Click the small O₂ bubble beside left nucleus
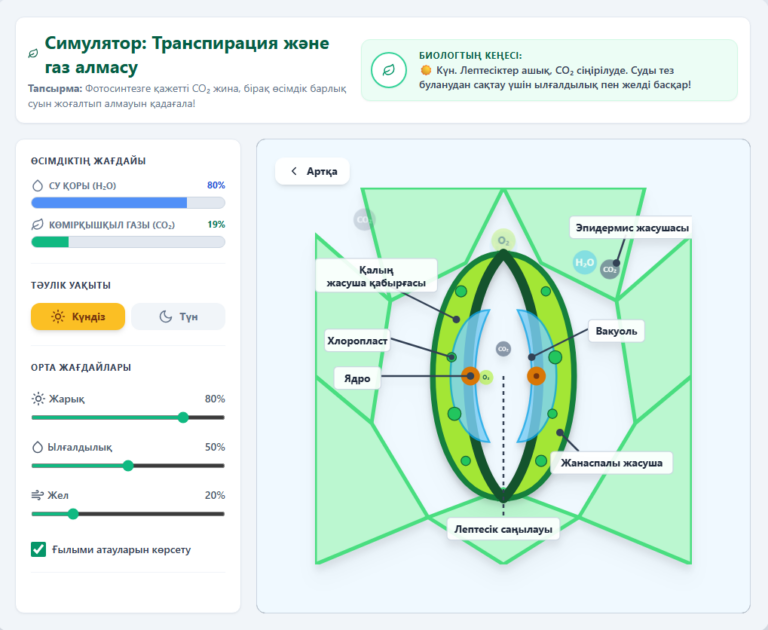 (x=486, y=377)
